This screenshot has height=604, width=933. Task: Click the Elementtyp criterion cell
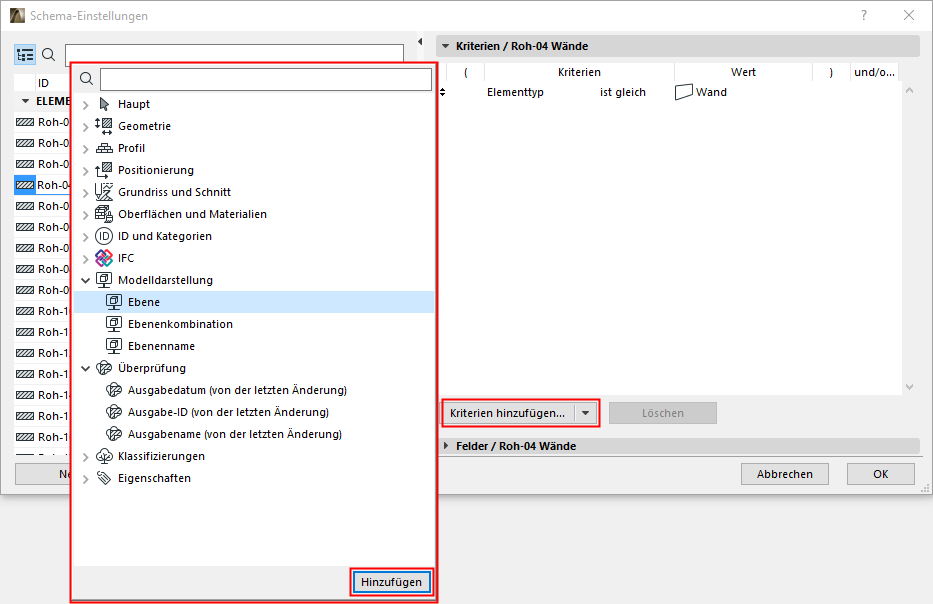(x=515, y=92)
